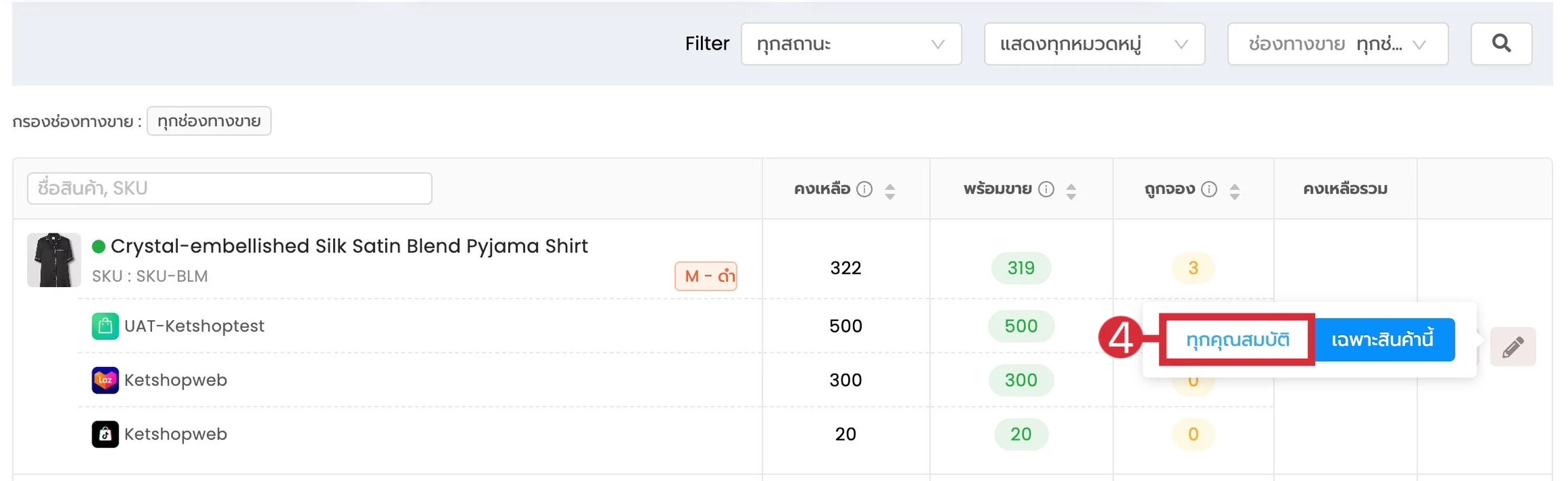Open the ช่องทางขาย channel dropdown

1338,44
